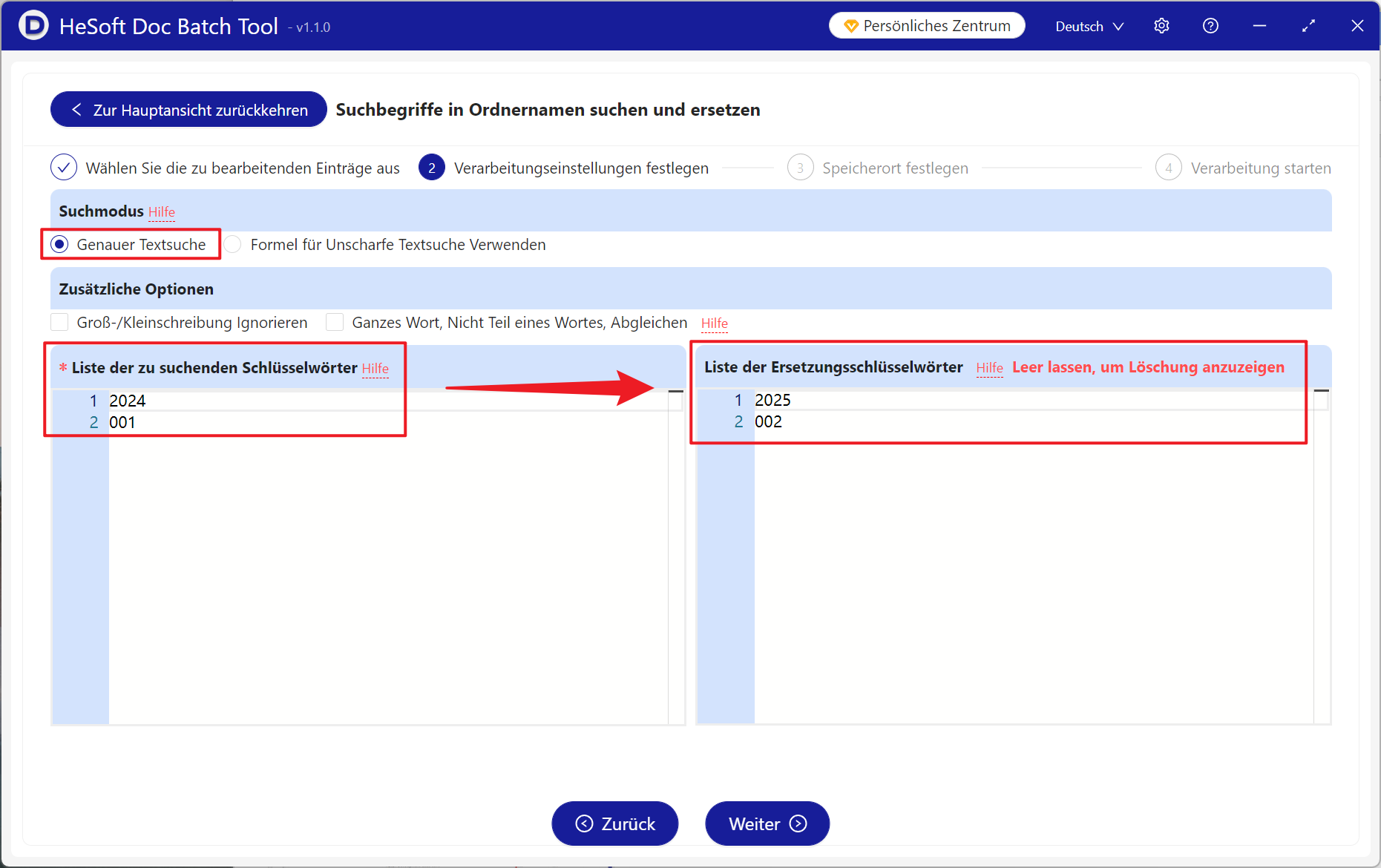Enable Groß-/Kleinschreibung Ignorieren checkbox
1381x868 pixels.
(59, 322)
